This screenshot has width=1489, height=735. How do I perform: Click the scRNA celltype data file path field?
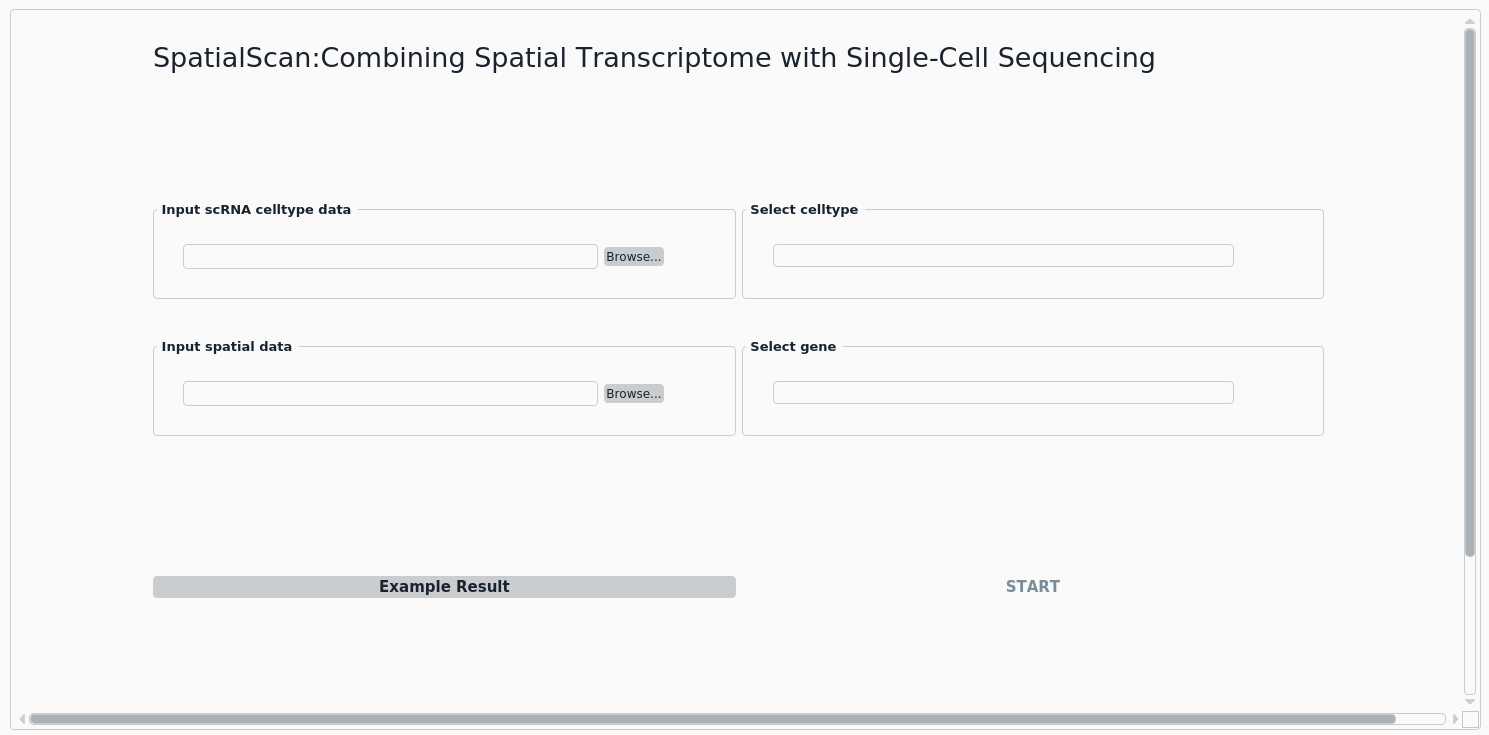pyautogui.click(x=390, y=257)
